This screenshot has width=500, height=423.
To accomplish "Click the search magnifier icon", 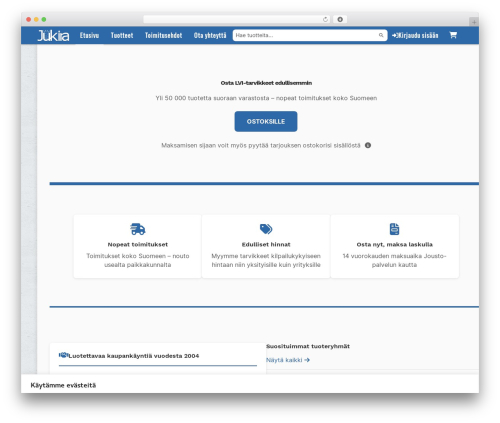I will point(381,35).
